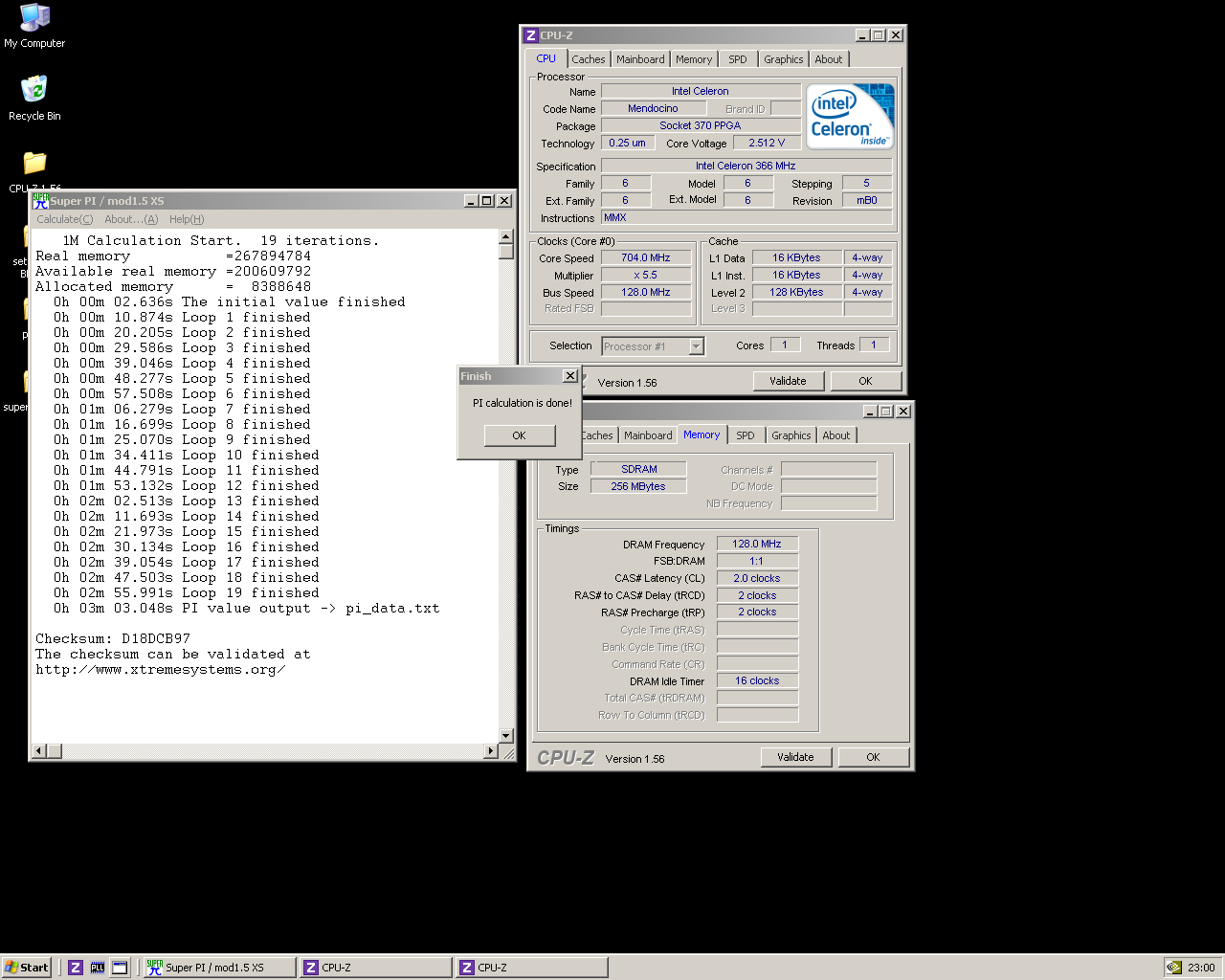1225x980 pixels.
Task: Click the CPU-Z quick launch icon
Action: point(76,968)
